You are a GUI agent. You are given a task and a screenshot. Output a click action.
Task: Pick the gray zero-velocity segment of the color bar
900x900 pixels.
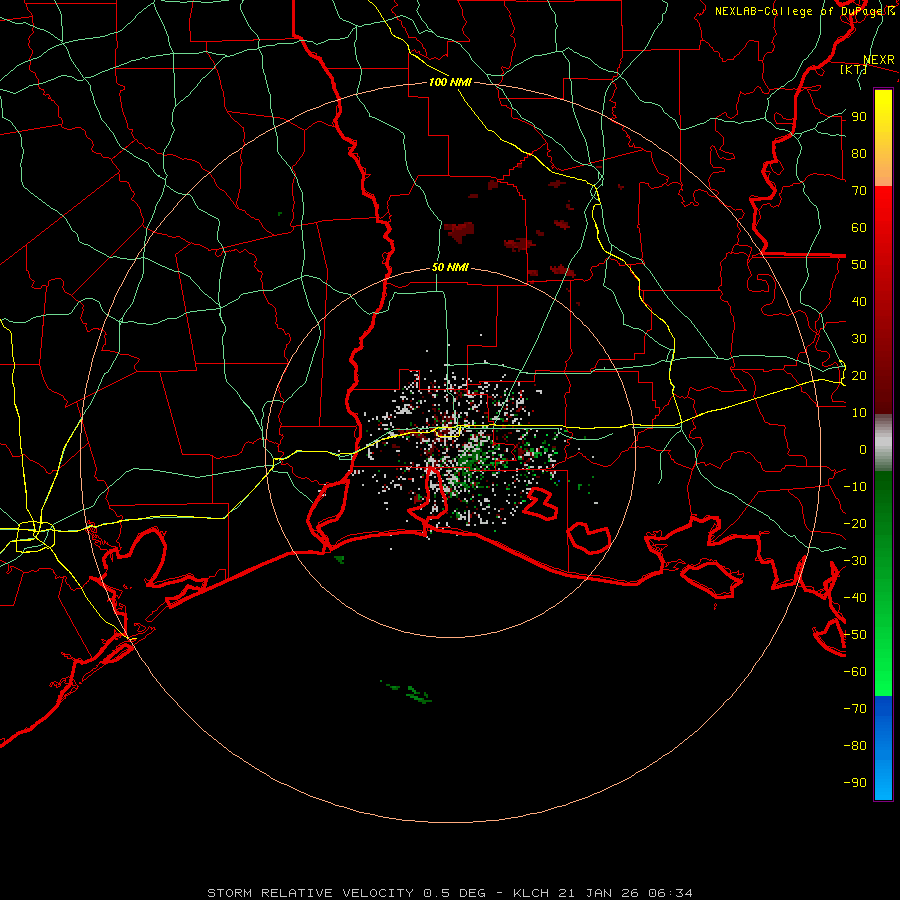883,442
